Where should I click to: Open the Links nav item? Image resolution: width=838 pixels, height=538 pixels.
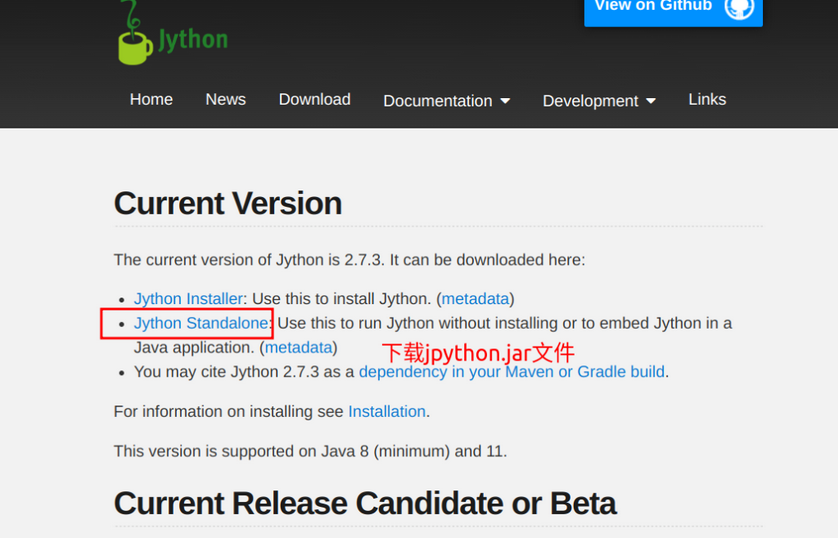tap(707, 99)
